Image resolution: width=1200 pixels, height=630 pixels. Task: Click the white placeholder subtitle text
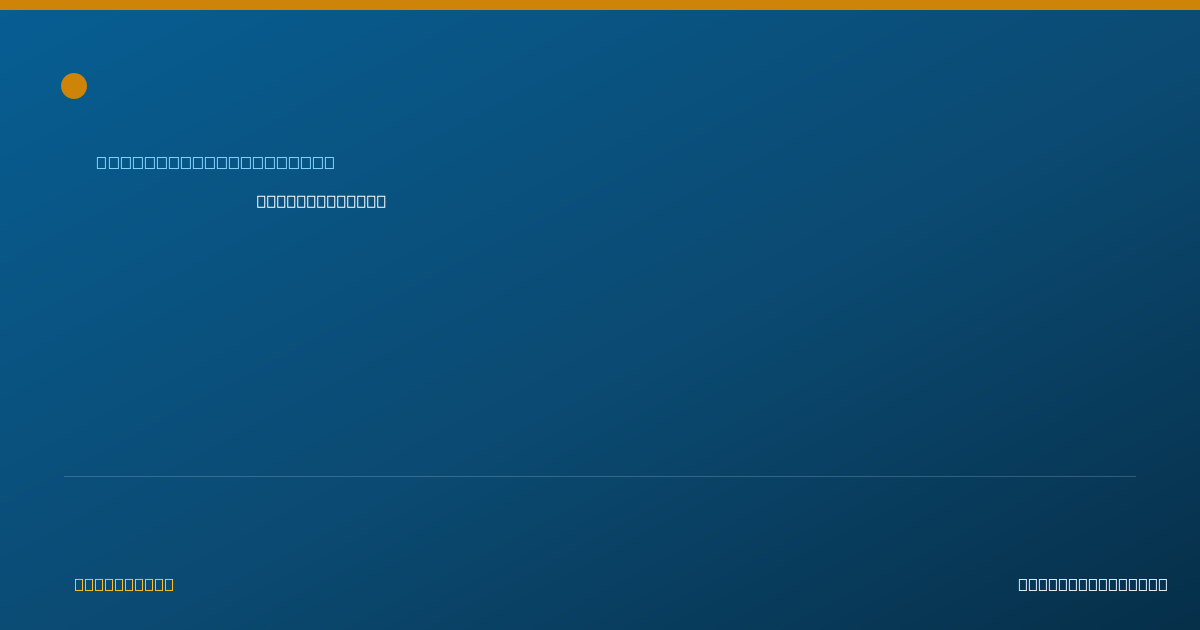pos(321,201)
